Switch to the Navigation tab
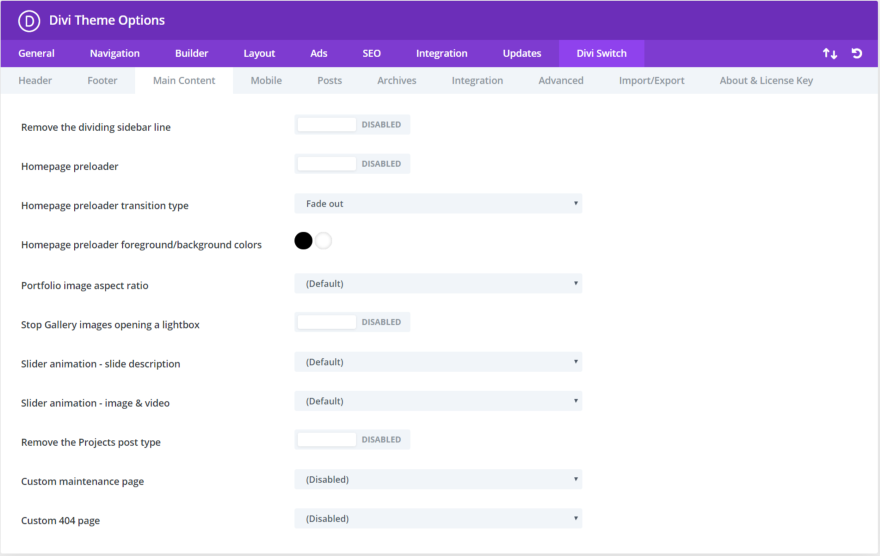 (114, 53)
